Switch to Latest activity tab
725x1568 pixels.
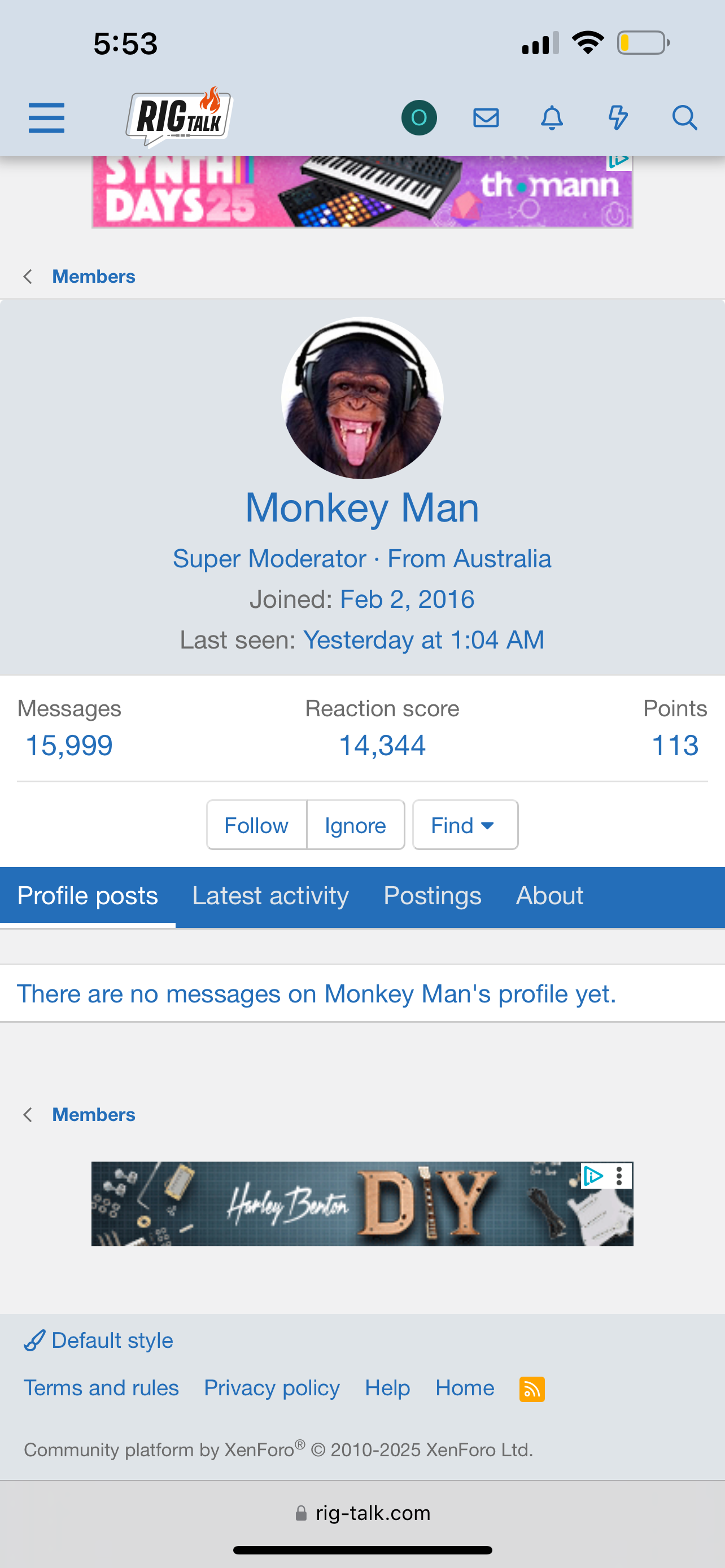270,896
